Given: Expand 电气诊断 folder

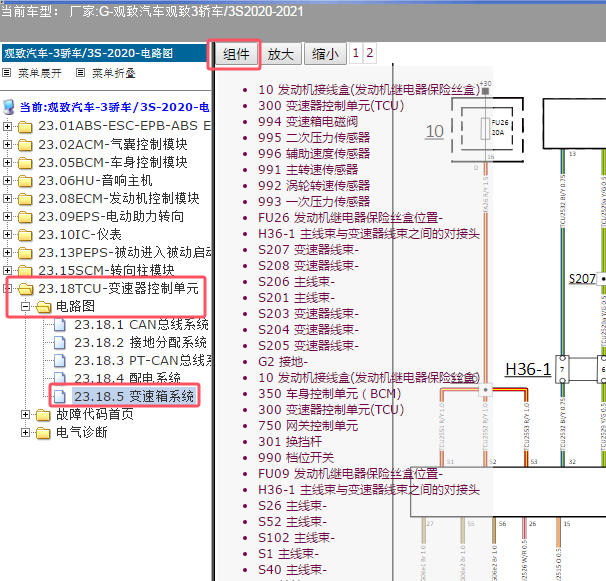Looking at the screenshot, I should point(26,432).
